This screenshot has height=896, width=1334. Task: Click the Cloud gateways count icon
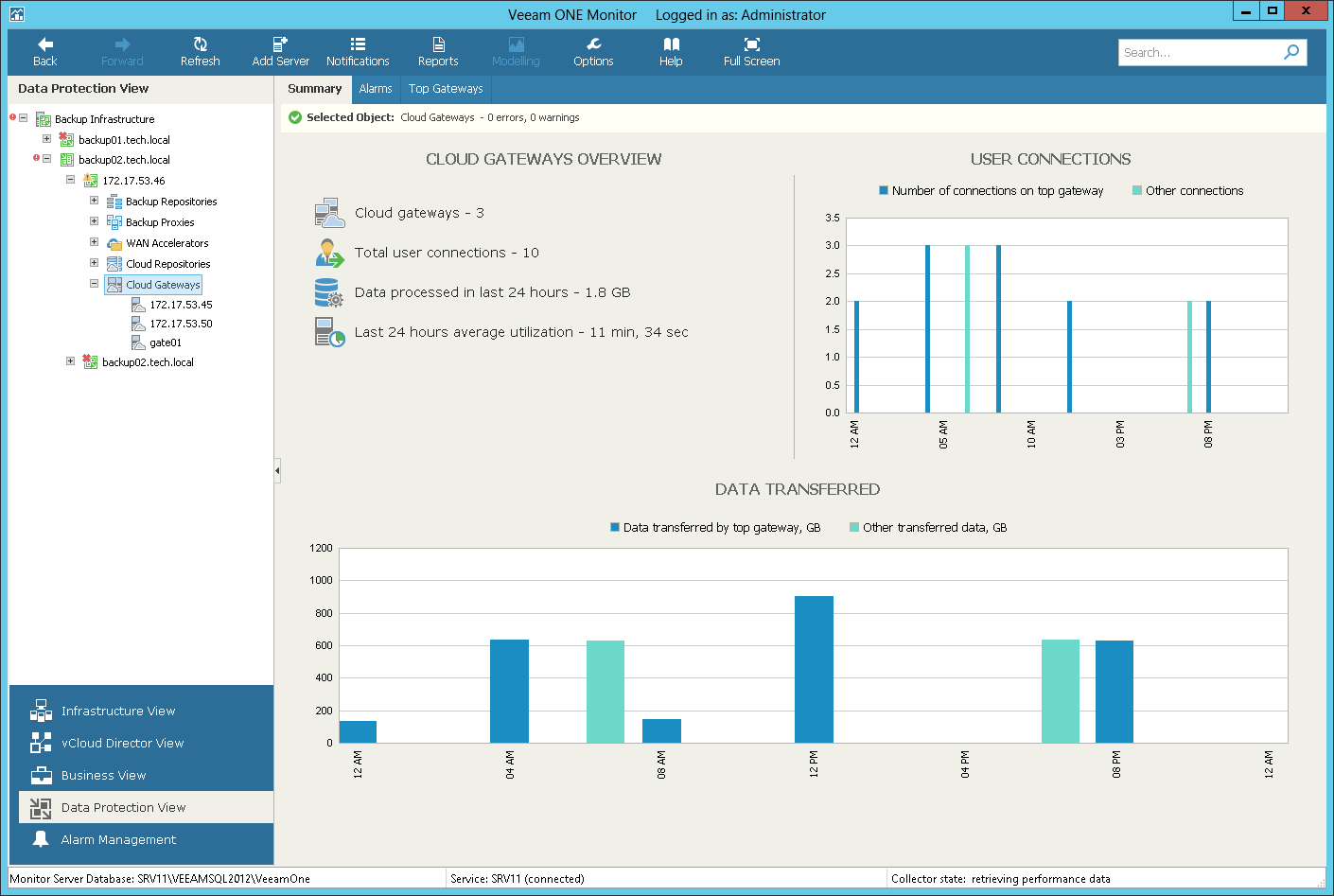coord(329,213)
